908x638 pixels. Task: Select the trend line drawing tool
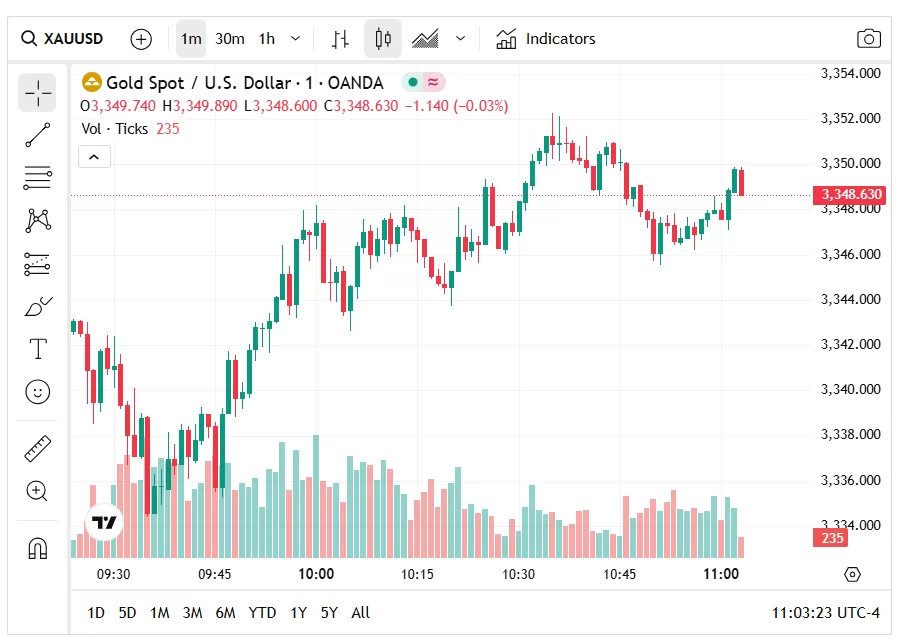(37, 135)
